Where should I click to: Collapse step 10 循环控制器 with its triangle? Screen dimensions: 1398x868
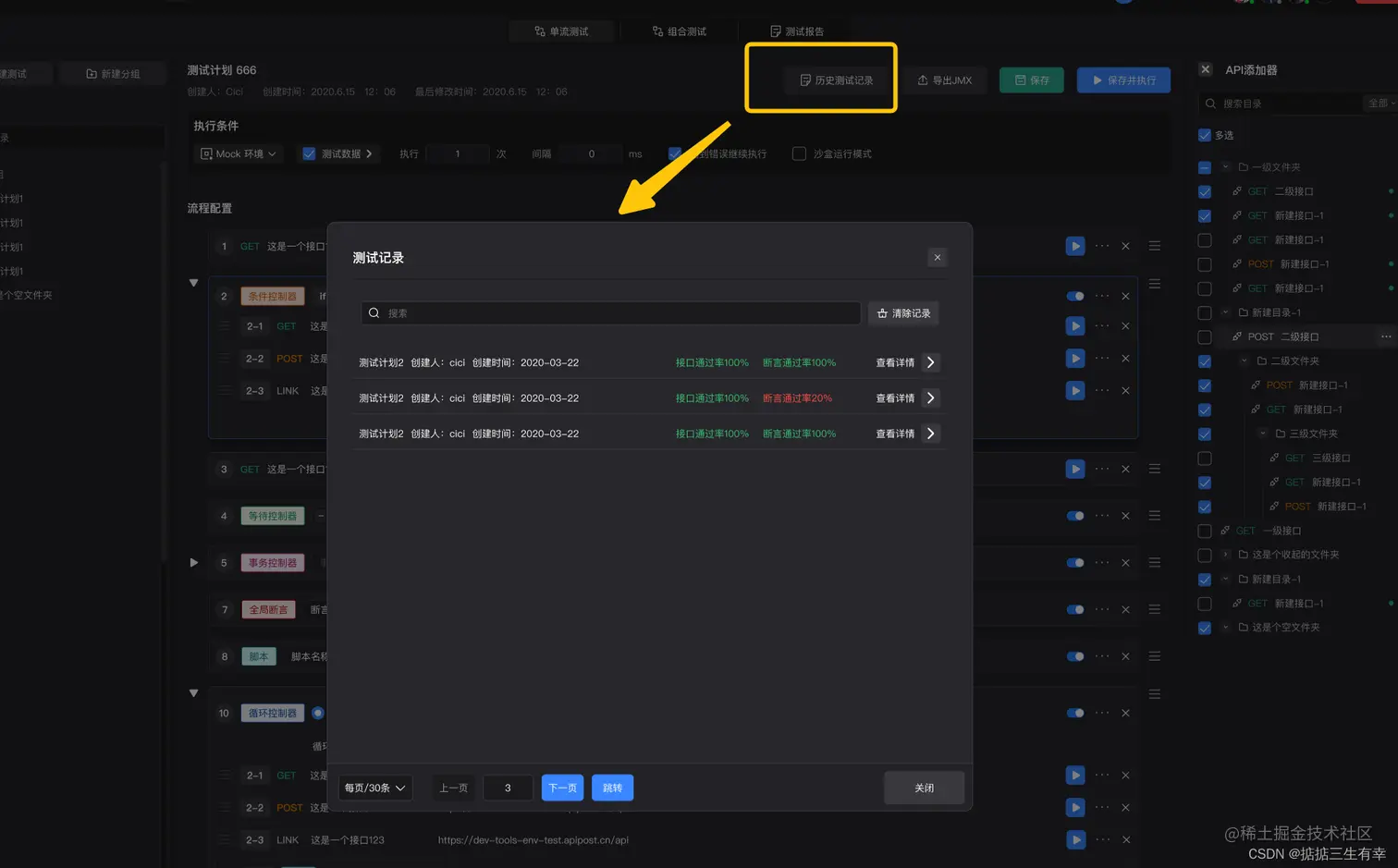[x=194, y=693]
